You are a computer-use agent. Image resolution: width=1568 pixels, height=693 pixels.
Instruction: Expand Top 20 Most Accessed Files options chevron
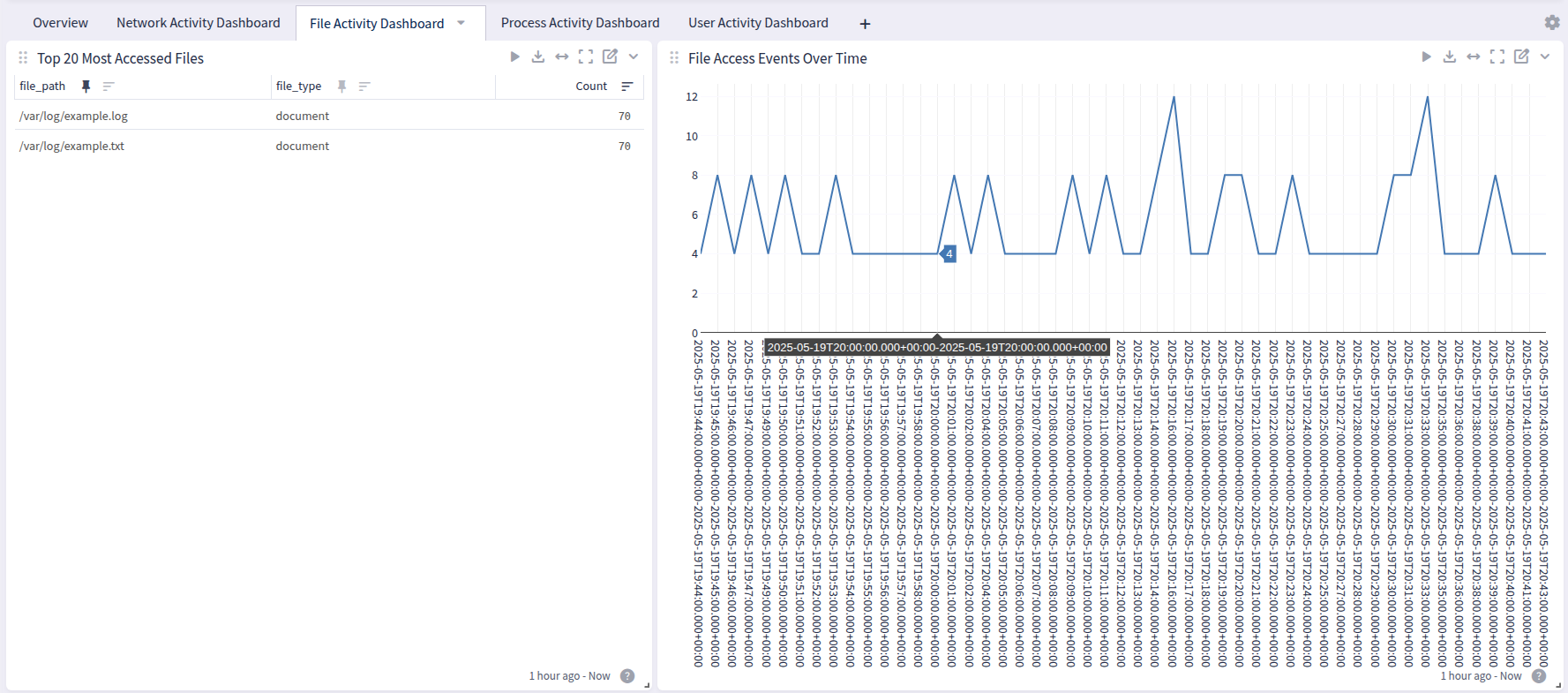(x=634, y=56)
